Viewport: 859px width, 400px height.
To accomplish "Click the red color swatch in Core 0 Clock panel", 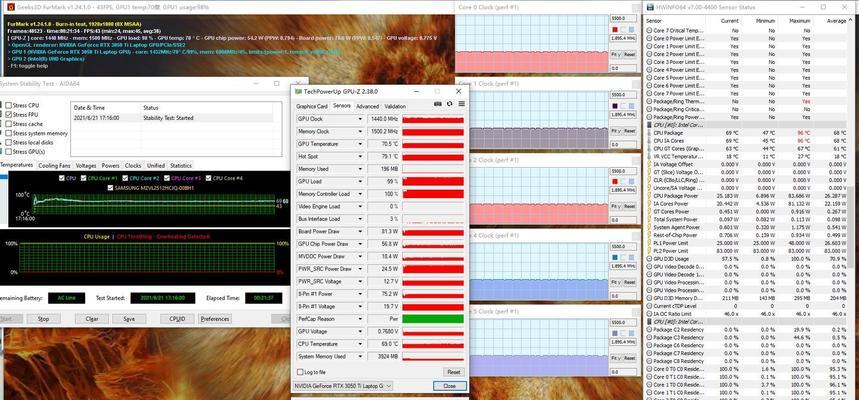I will pos(615,28).
